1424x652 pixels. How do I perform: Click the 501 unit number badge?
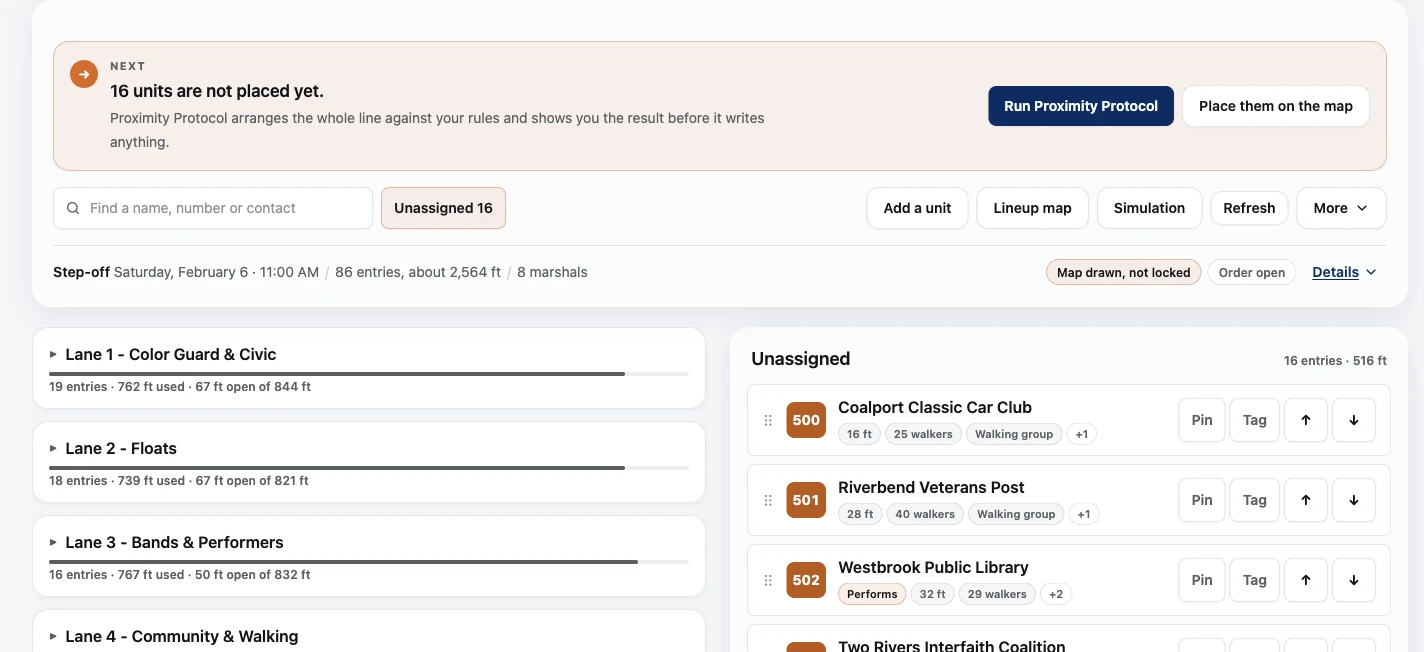806,500
